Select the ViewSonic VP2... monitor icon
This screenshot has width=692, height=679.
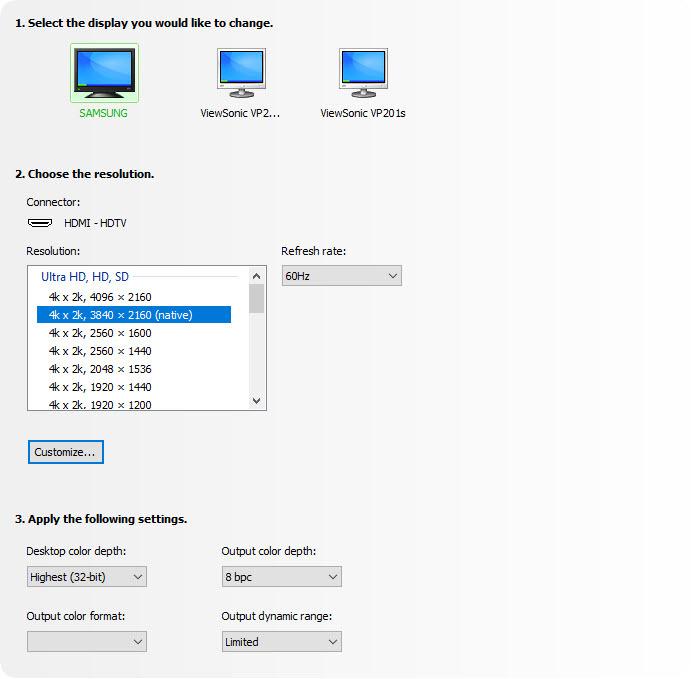pyautogui.click(x=241, y=73)
